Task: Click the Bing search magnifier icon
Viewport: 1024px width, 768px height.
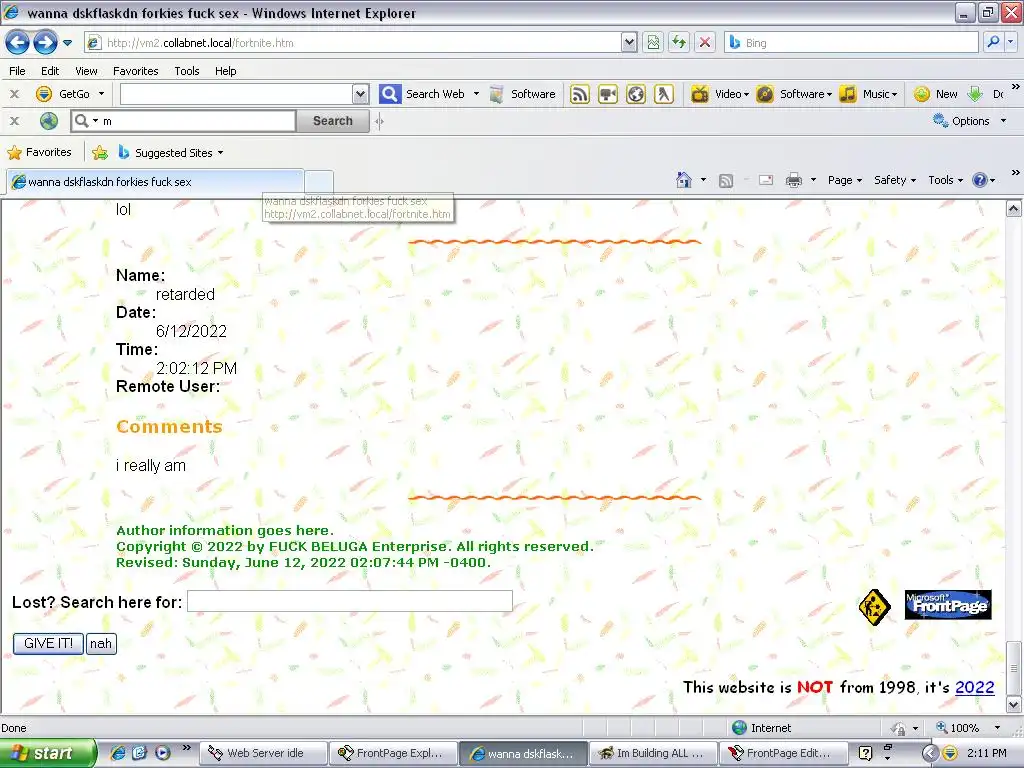Action: pyautogui.click(x=993, y=42)
